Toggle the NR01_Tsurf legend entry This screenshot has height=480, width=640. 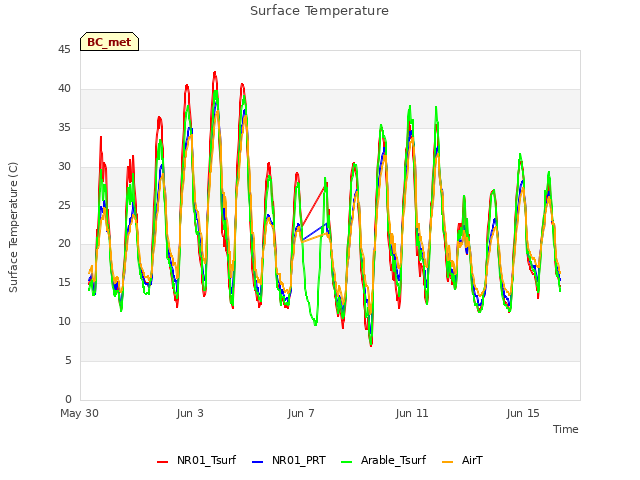(x=196, y=460)
